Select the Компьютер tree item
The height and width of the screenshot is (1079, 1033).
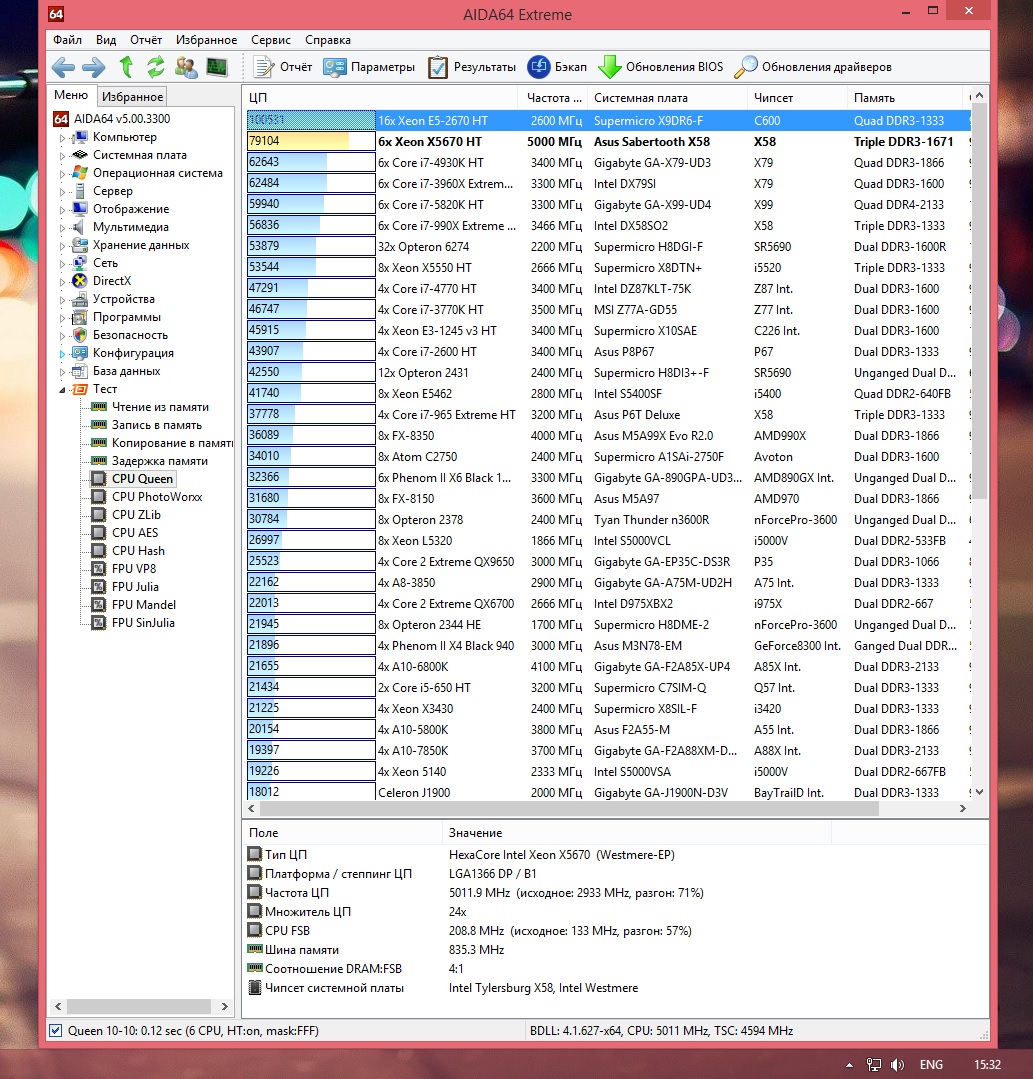125,137
